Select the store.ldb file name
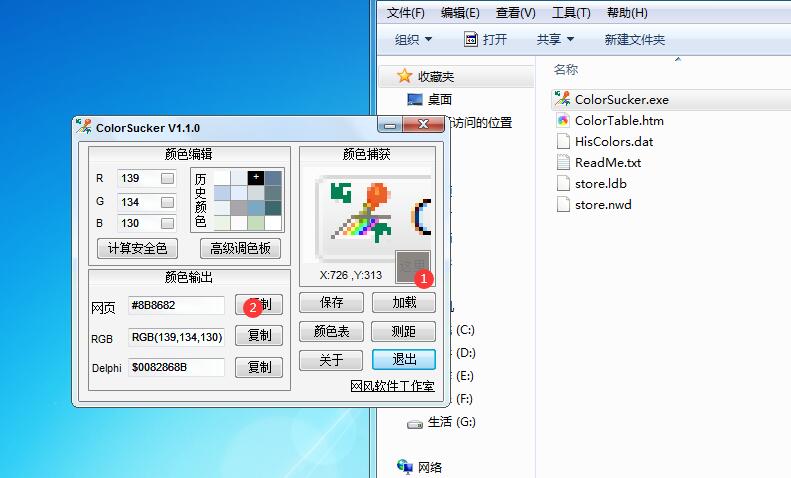 tap(600, 184)
